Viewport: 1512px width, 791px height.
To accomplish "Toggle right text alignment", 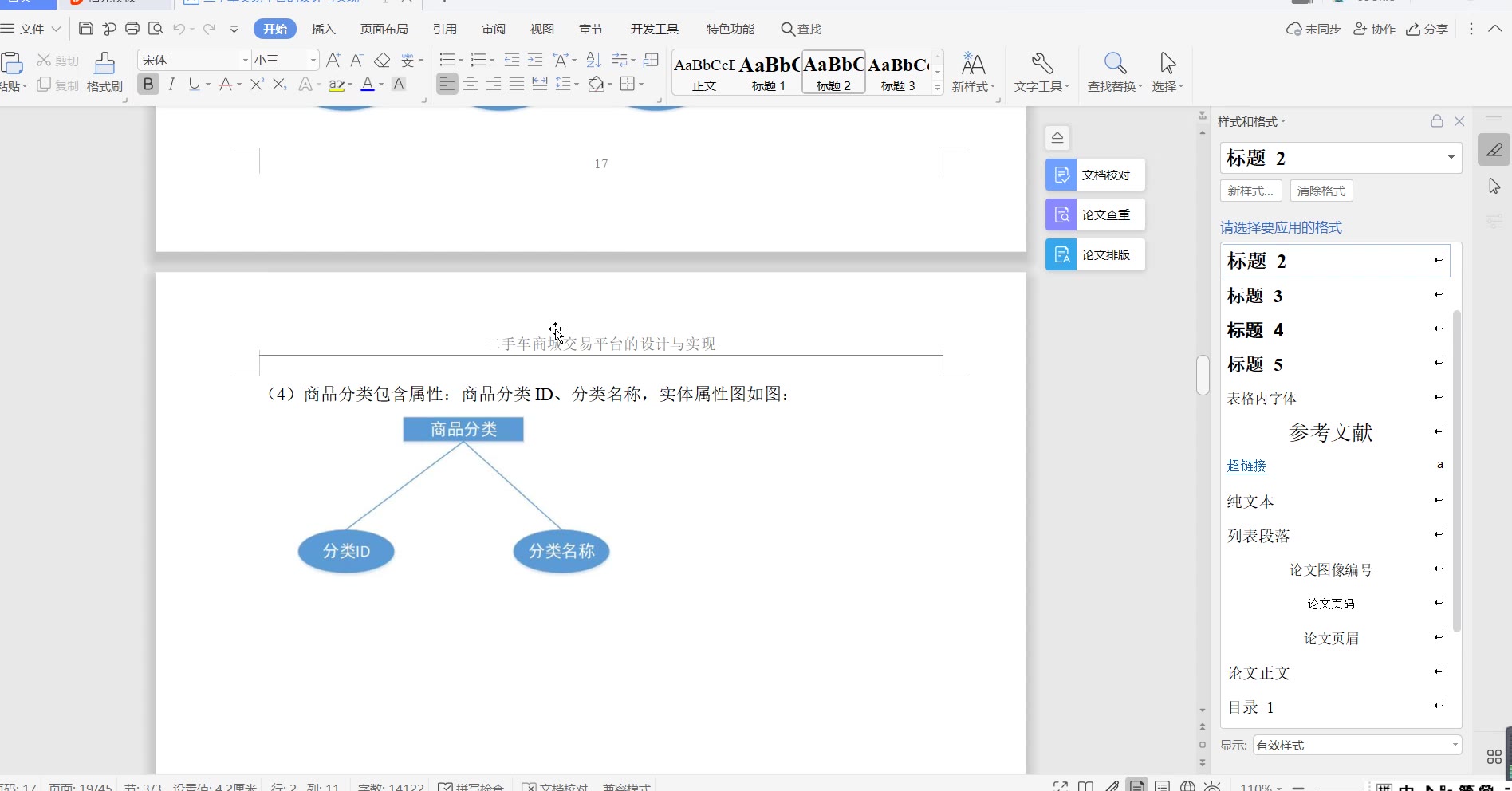I will click(x=494, y=84).
